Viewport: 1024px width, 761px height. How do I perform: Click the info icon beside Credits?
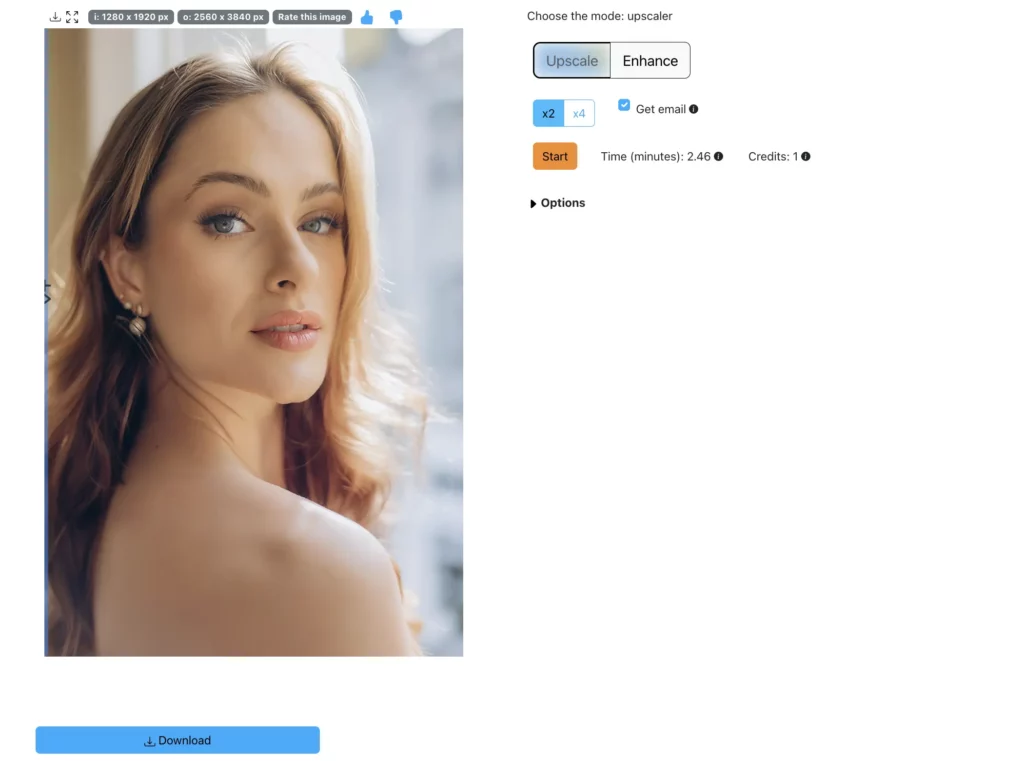[806, 157]
